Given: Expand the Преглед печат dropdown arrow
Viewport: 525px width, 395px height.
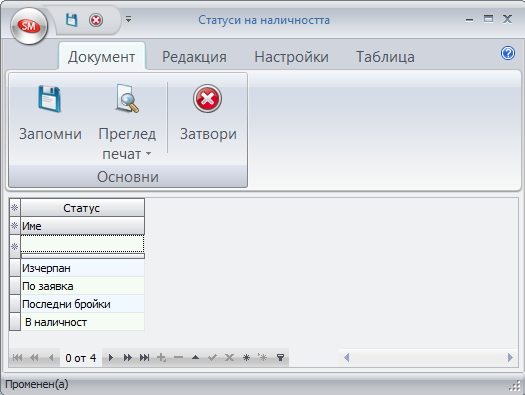Looking at the screenshot, I should tap(148, 154).
